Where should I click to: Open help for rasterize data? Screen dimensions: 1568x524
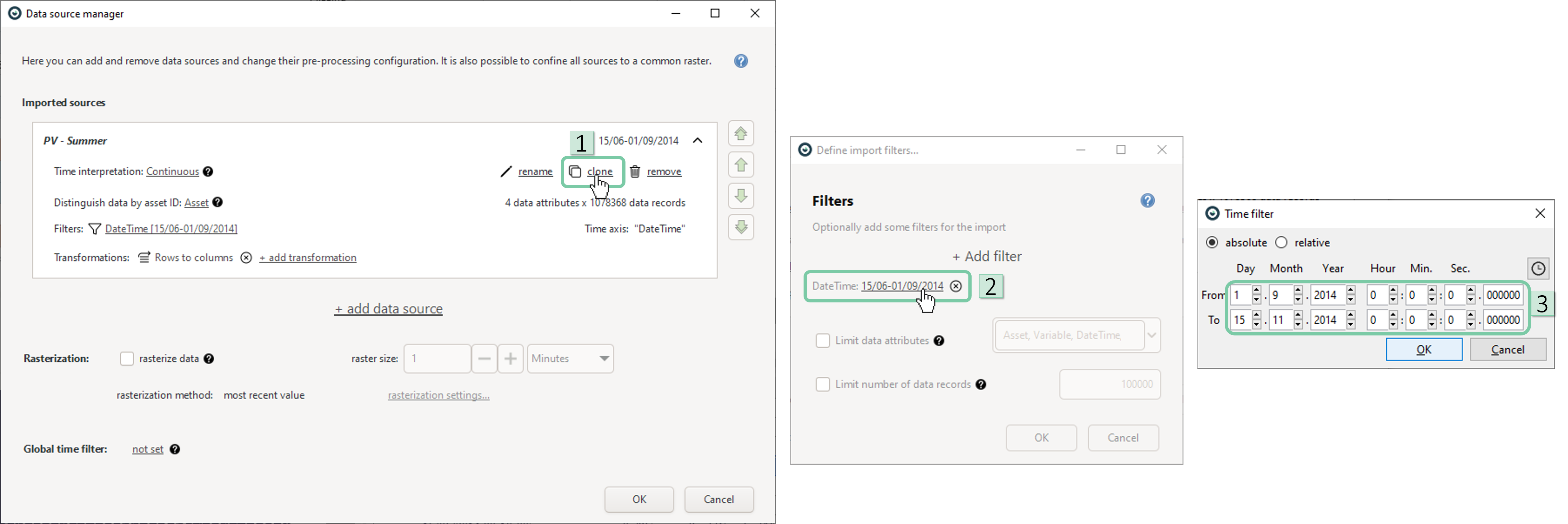(209, 358)
